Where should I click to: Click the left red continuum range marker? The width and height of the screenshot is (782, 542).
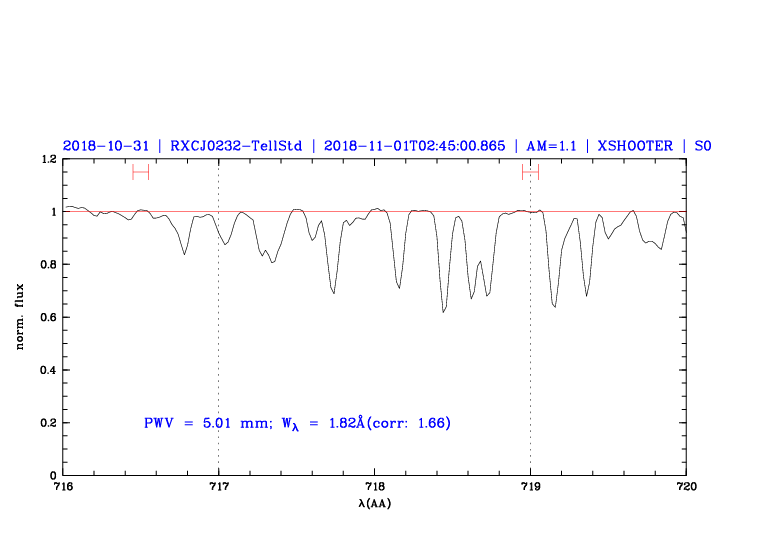pyautogui.click(x=140, y=172)
